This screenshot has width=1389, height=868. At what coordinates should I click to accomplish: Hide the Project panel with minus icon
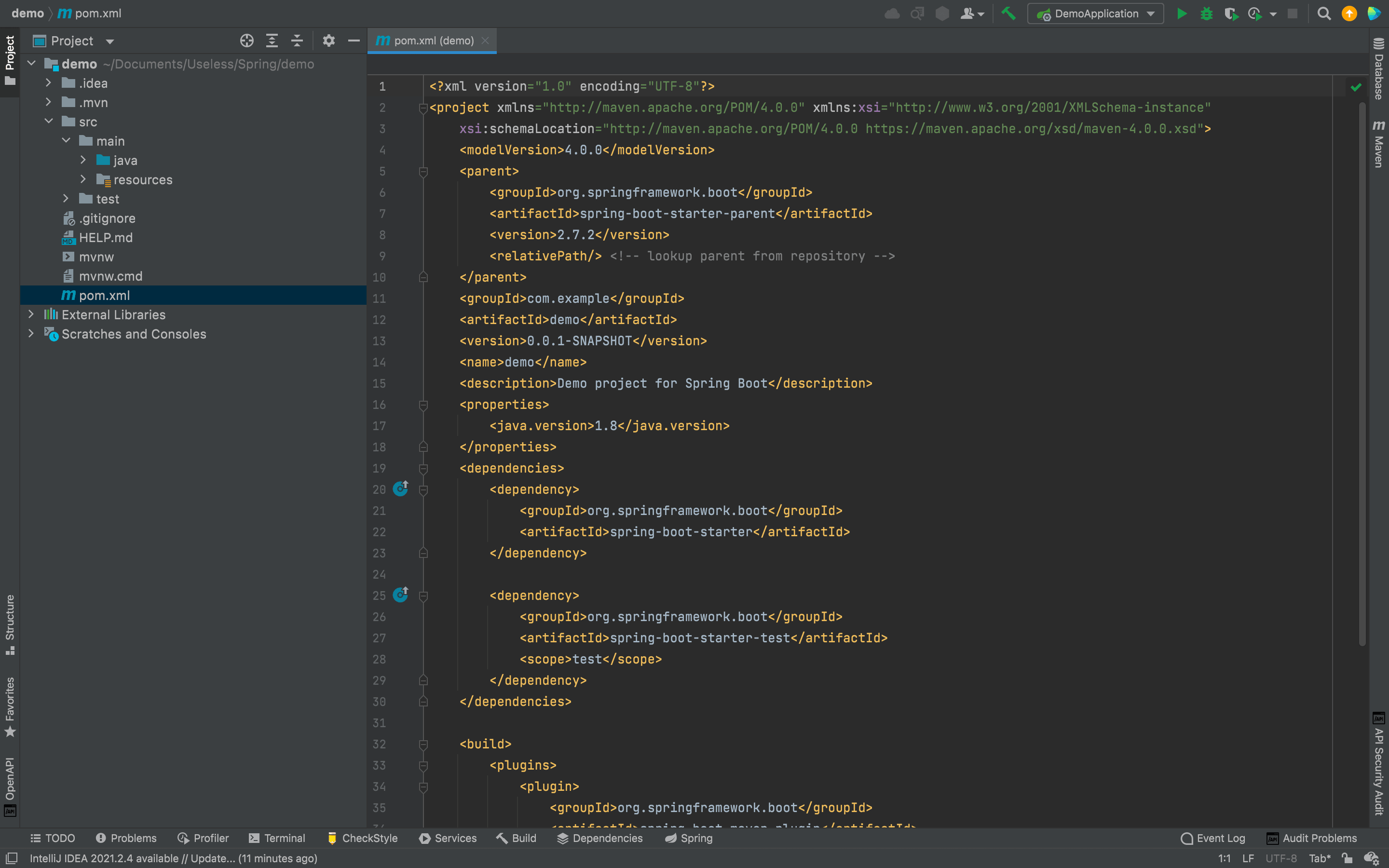[354, 41]
